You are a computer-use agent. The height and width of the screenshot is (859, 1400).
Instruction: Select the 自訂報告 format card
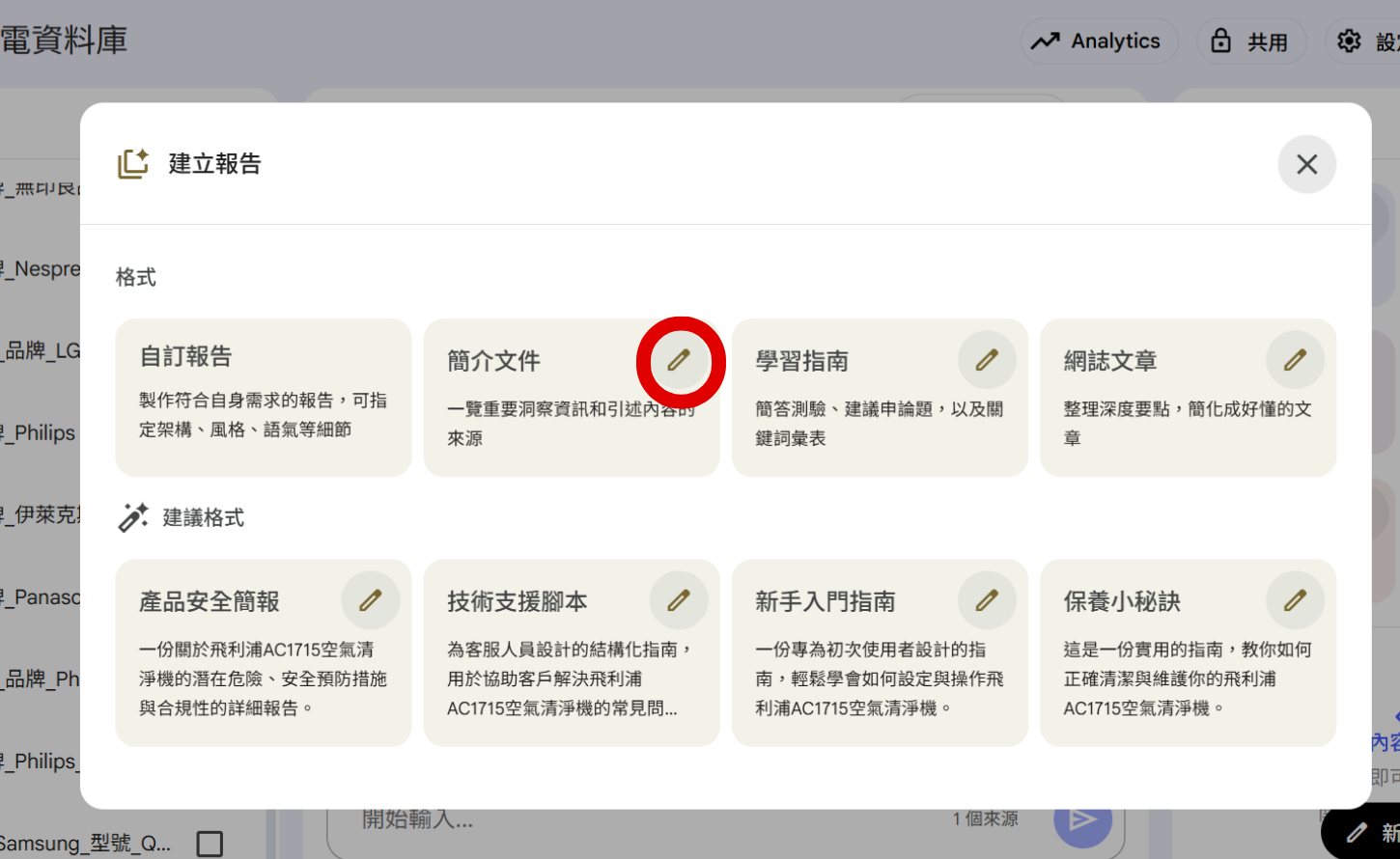(263, 398)
